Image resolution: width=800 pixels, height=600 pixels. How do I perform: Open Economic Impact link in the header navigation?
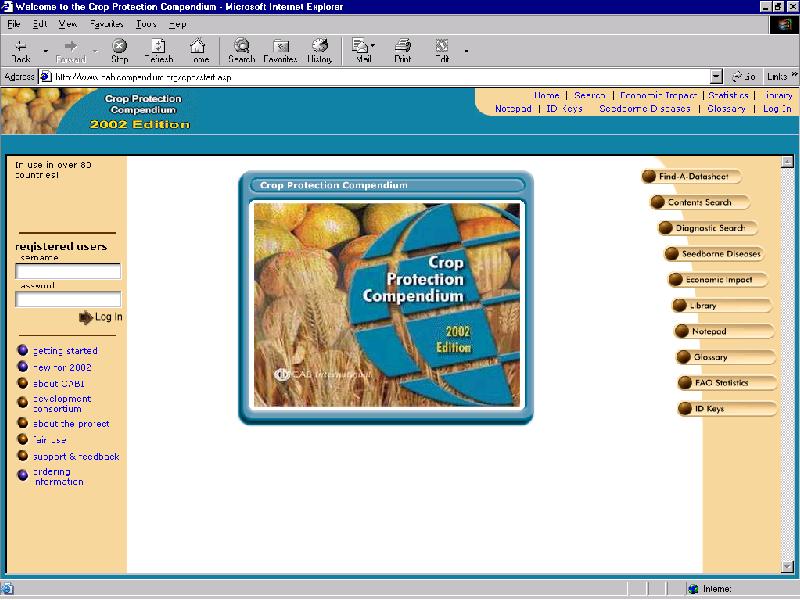(x=658, y=95)
